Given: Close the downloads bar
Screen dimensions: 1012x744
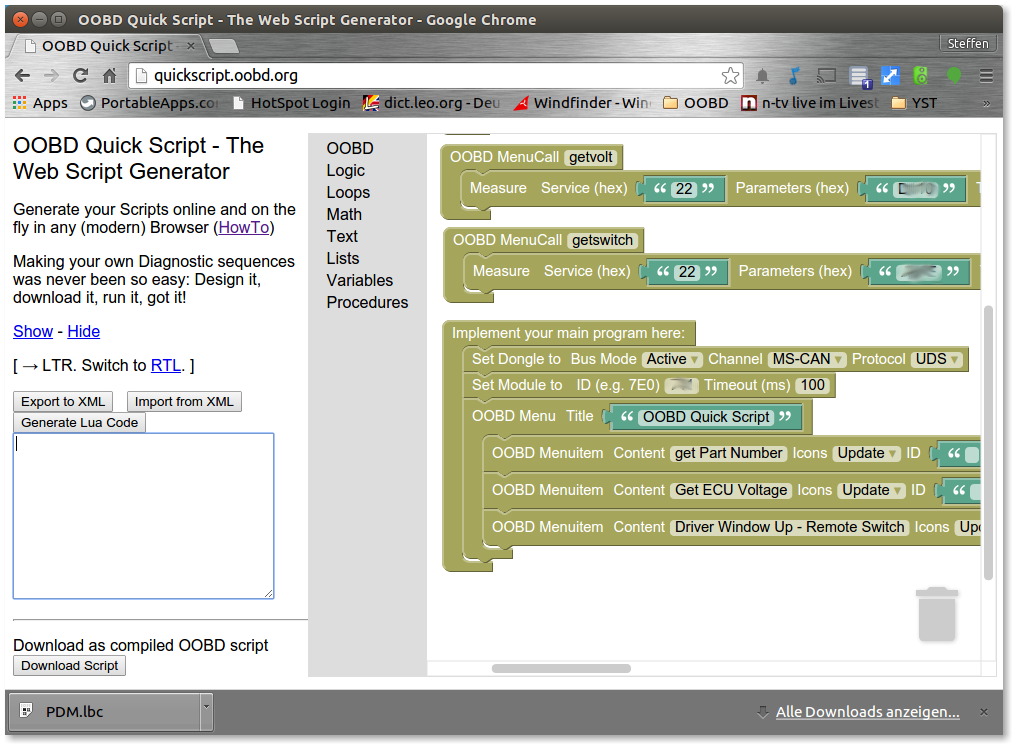Looking at the screenshot, I should pyautogui.click(x=984, y=712).
